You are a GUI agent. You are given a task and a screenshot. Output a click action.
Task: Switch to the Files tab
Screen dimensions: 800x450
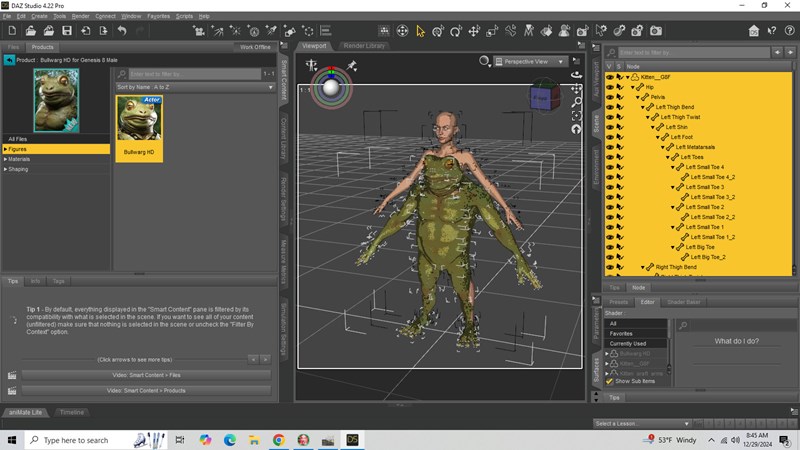(x=13, y=47)
